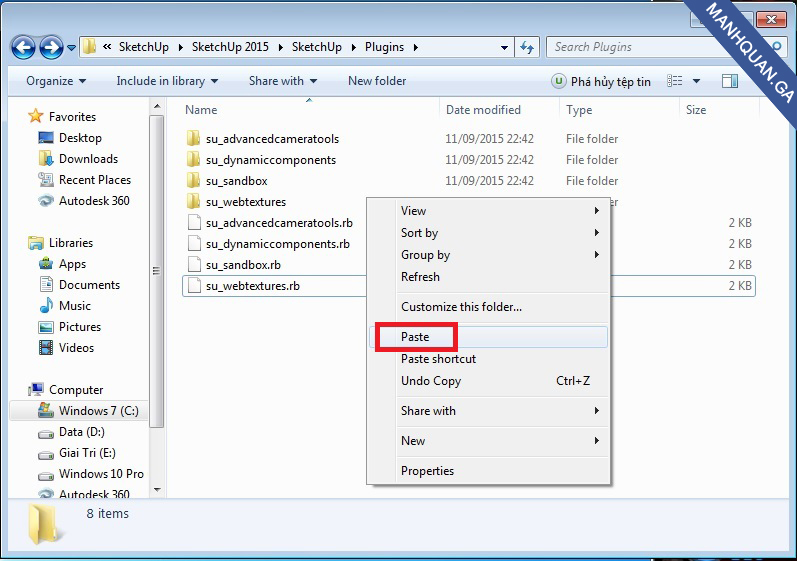Select Windows 7 (C:) drive
The height and width of the screenshot is (561, 797).
tap(79, 411)
